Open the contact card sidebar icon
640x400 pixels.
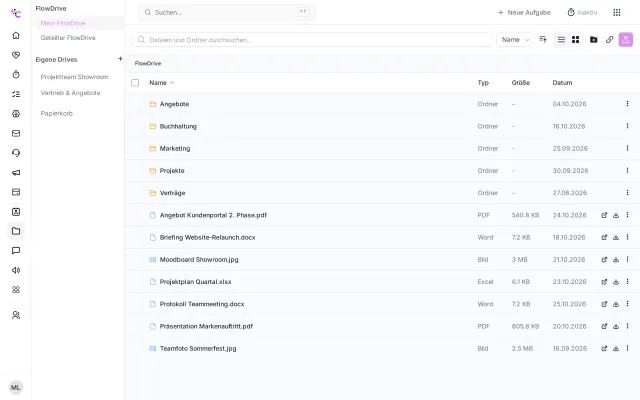point(16,212)
